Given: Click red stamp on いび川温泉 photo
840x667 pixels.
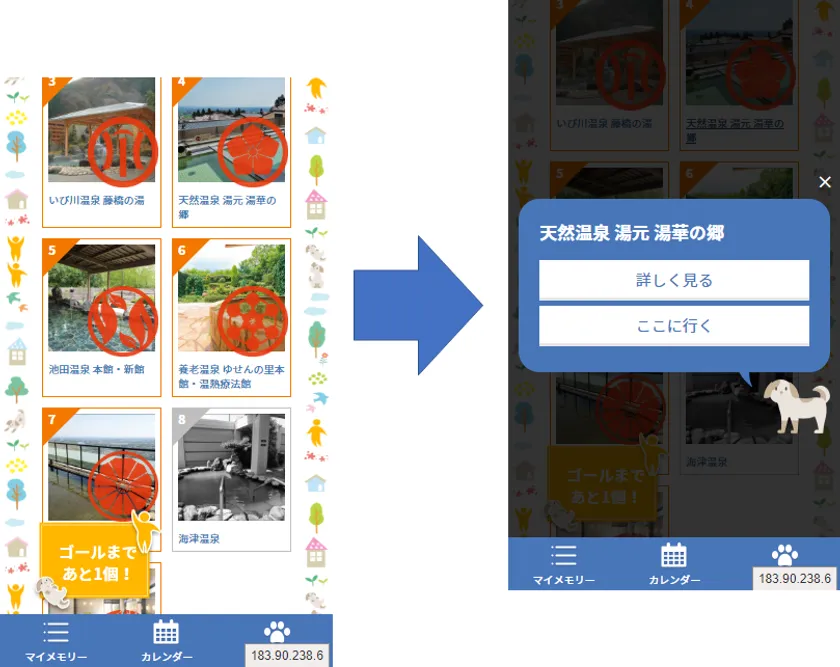Looking at the screenshot, I should [x=123, y=152].
